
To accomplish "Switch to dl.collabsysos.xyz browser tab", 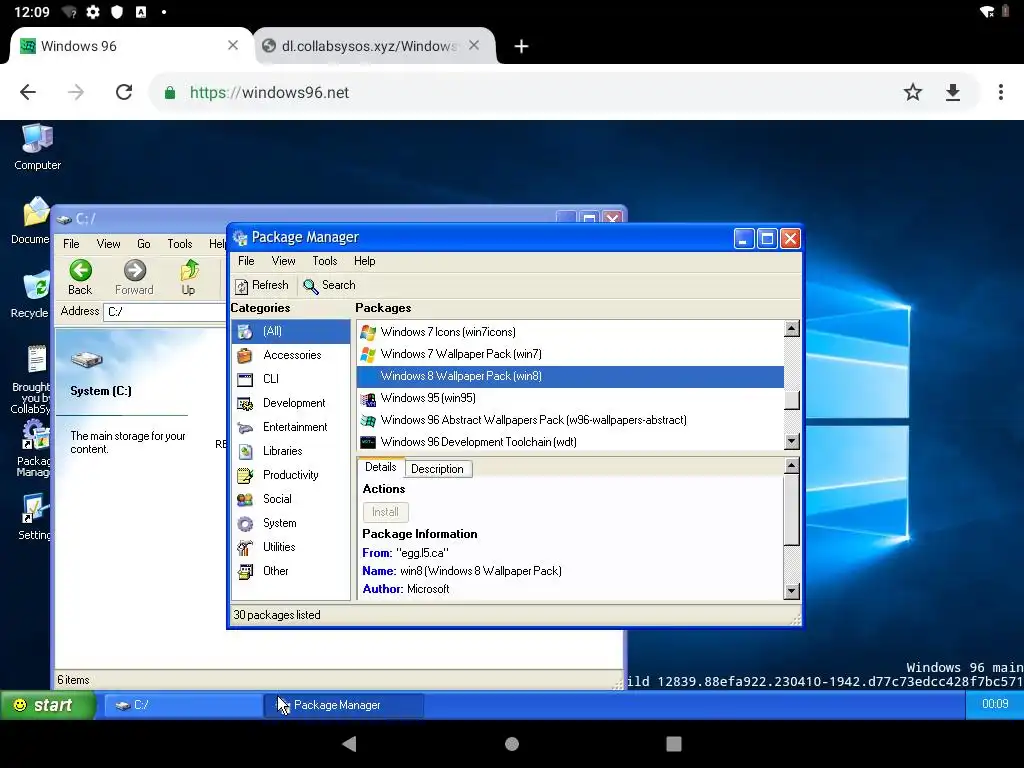I will point(368,46).
